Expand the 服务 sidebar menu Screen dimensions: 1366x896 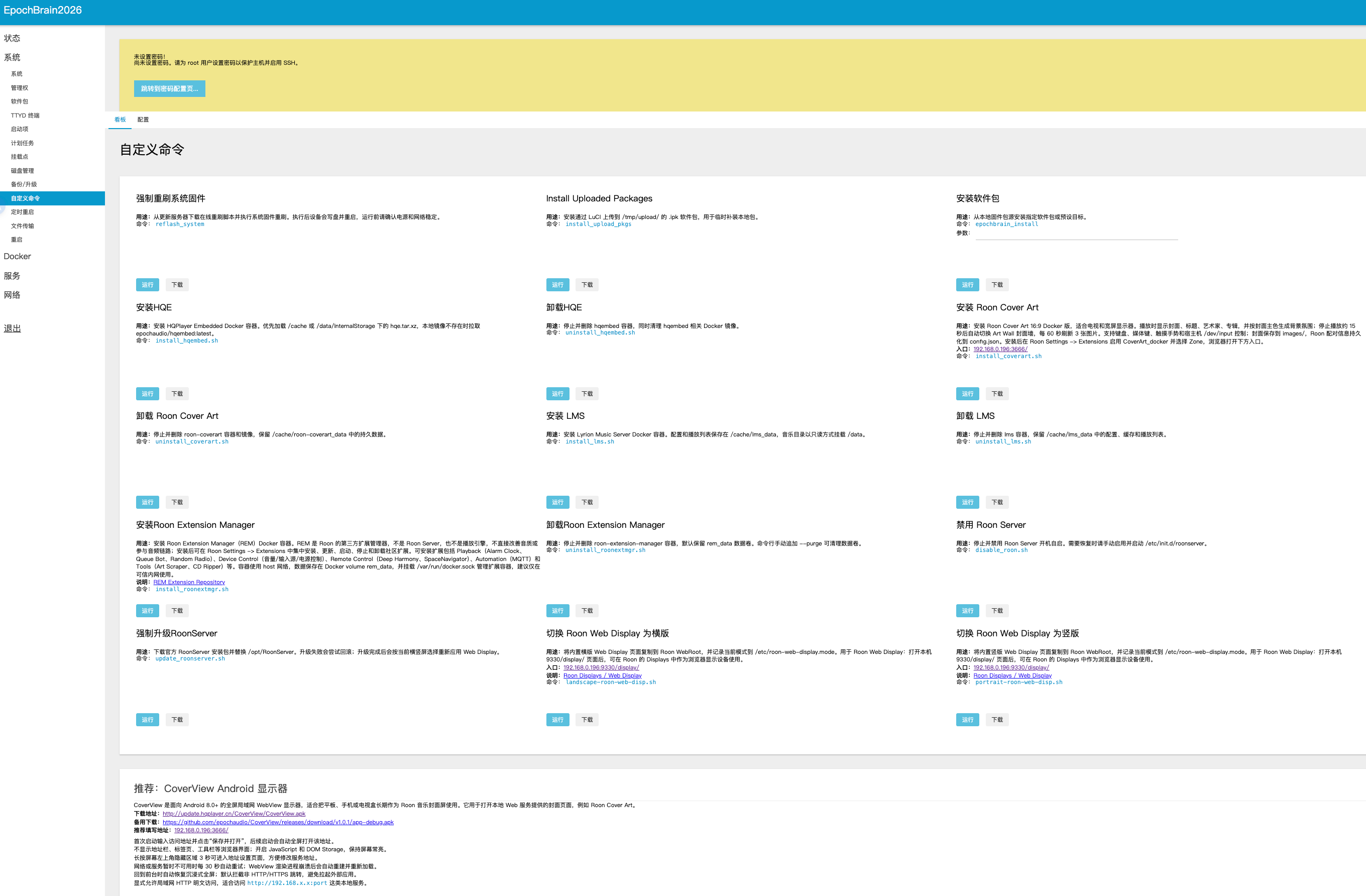[12, 276]
